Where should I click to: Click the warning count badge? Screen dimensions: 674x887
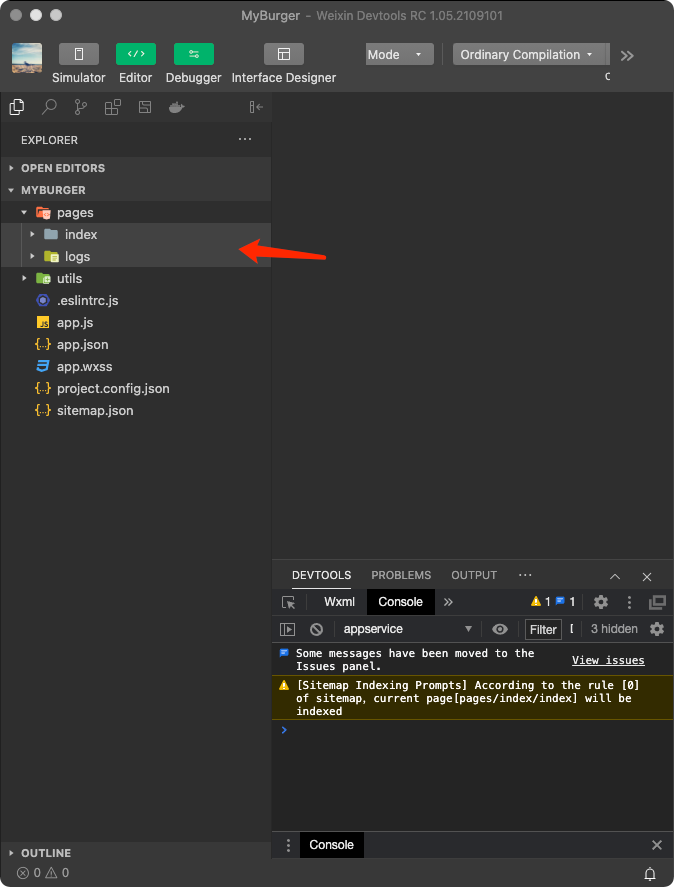pyautogui.click(x=541, y=601)
